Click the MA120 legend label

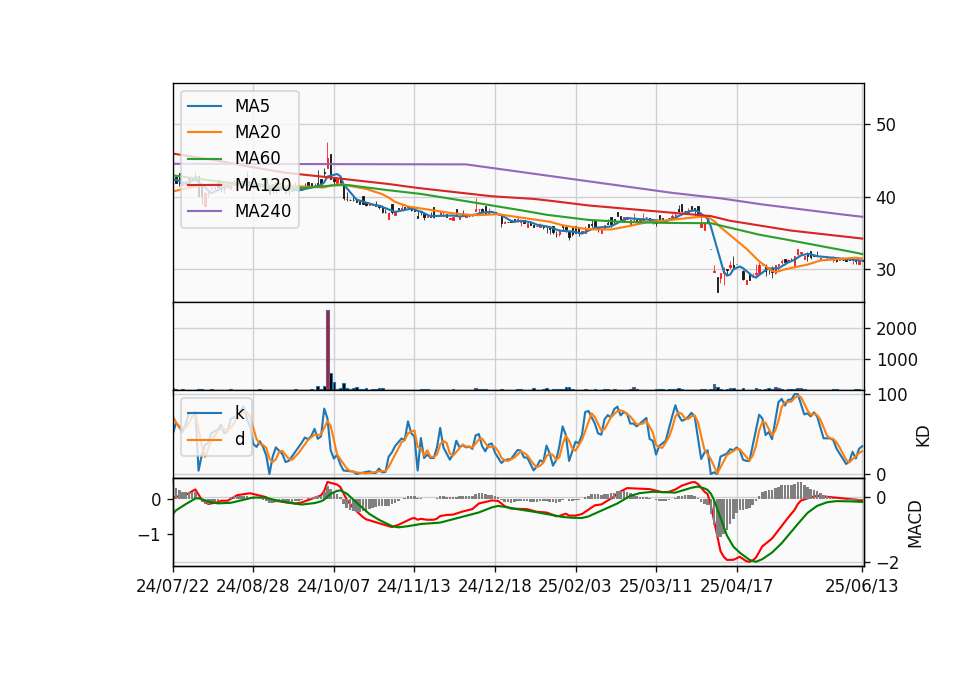pos(263,185)
